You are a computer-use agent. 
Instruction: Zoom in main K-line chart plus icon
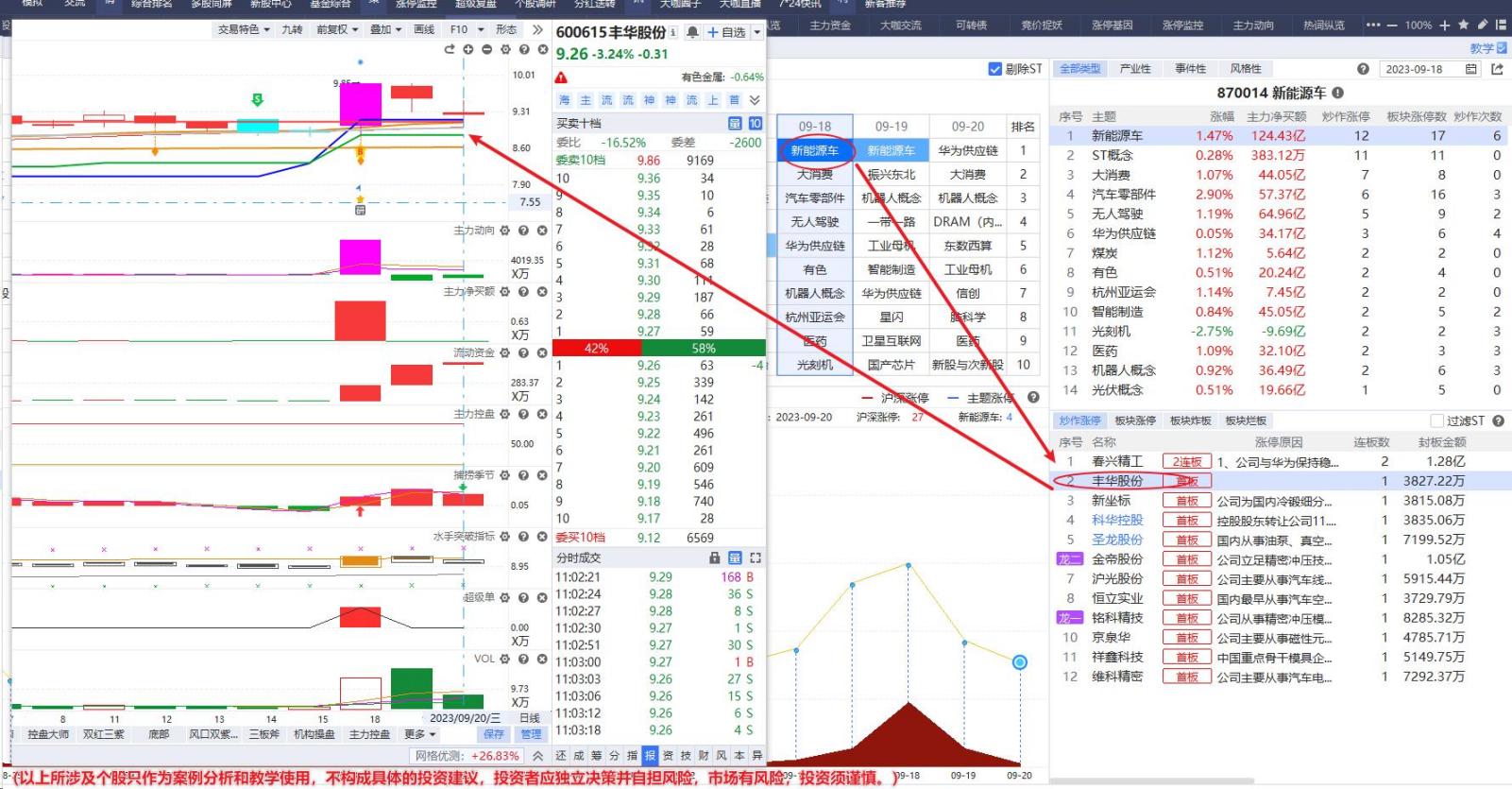tap(467, 49)
